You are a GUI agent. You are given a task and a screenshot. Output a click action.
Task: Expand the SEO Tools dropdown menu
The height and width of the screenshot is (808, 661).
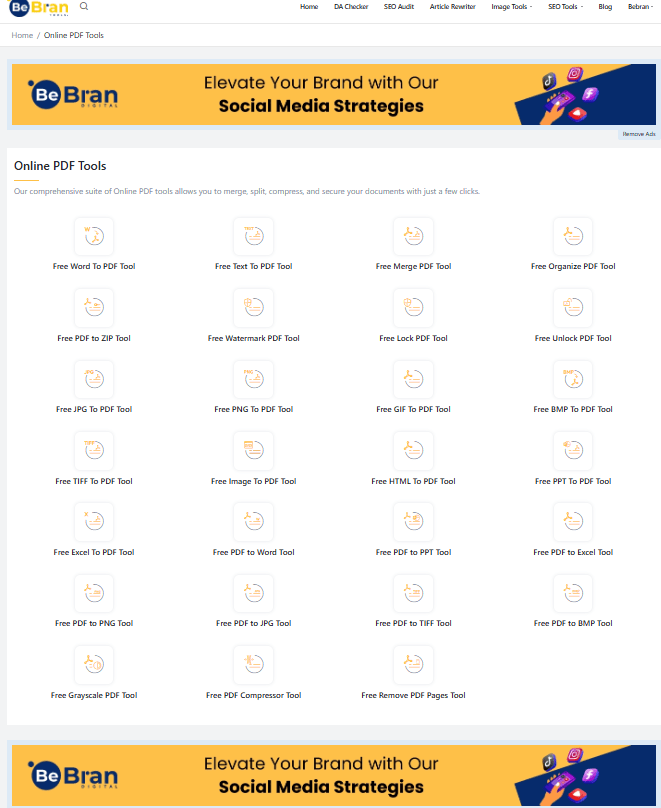[565, 7]
